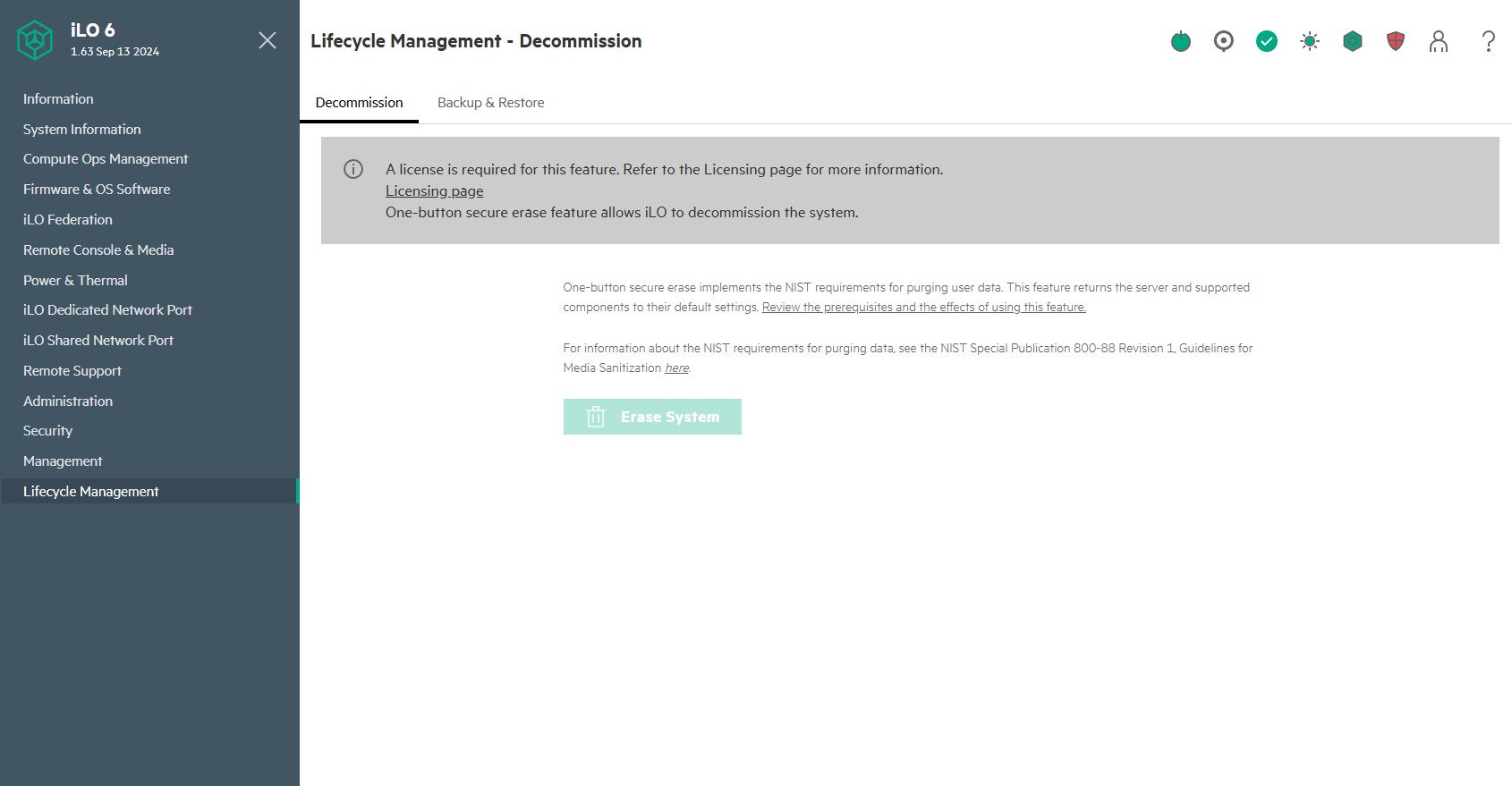Switch to the Decommission tab
This screenshot has width=1512, height=786.
point(359,103)
